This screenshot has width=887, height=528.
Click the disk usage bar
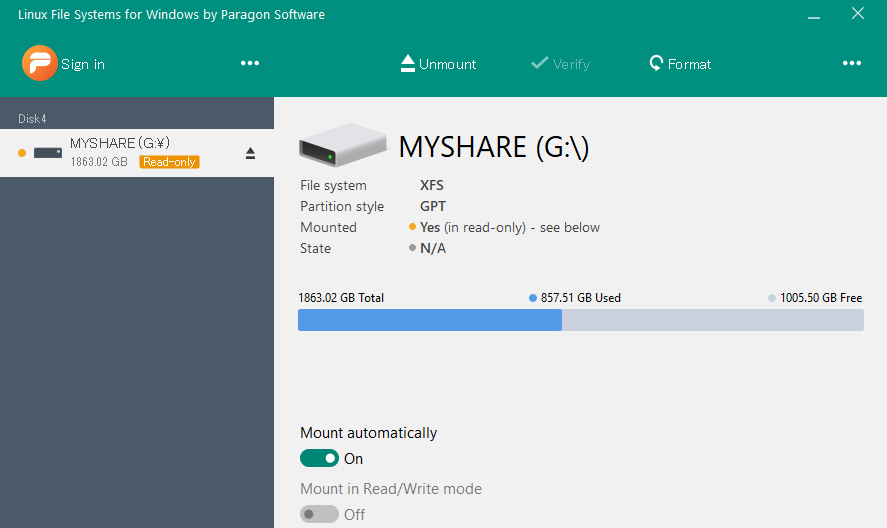pos(580,320)
